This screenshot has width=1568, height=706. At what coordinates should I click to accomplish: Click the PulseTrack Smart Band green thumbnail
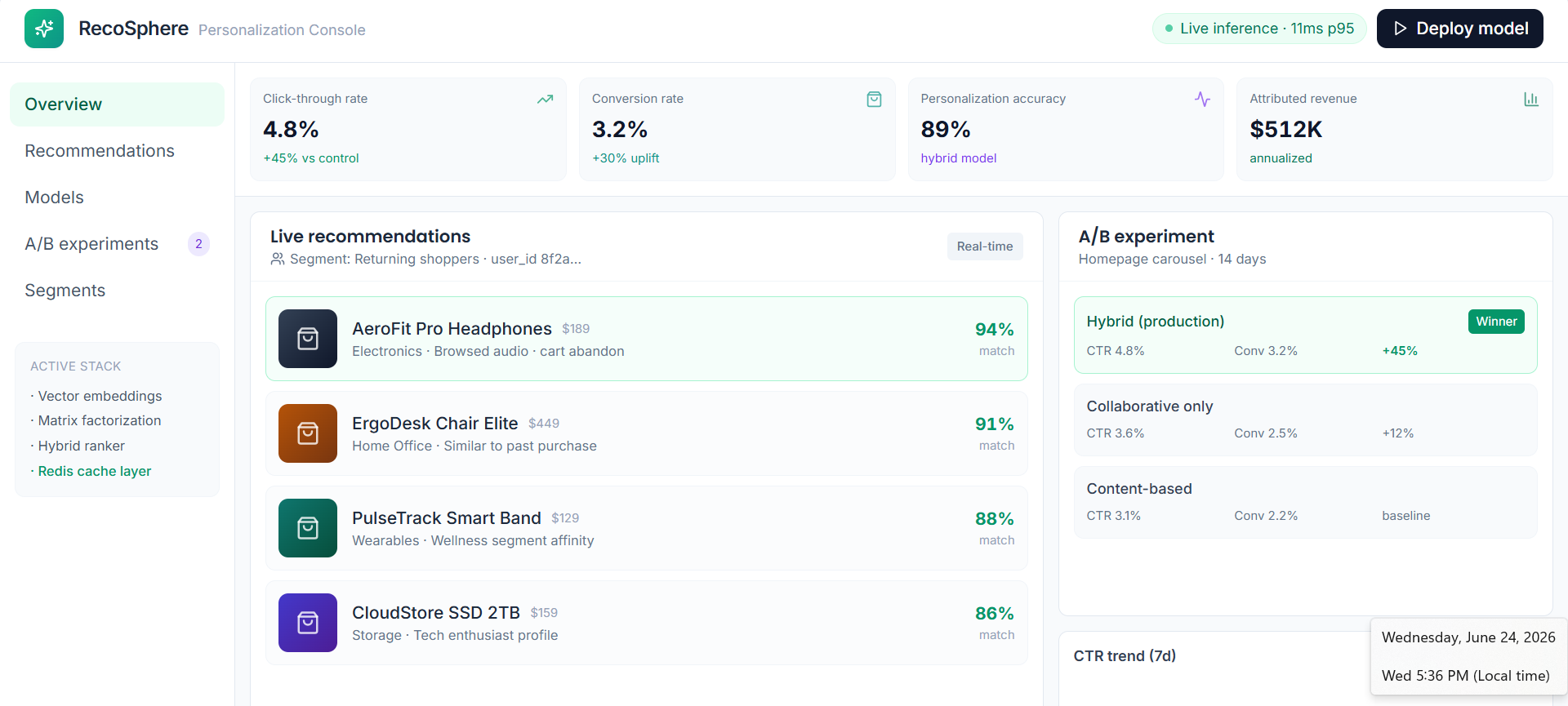308,528
